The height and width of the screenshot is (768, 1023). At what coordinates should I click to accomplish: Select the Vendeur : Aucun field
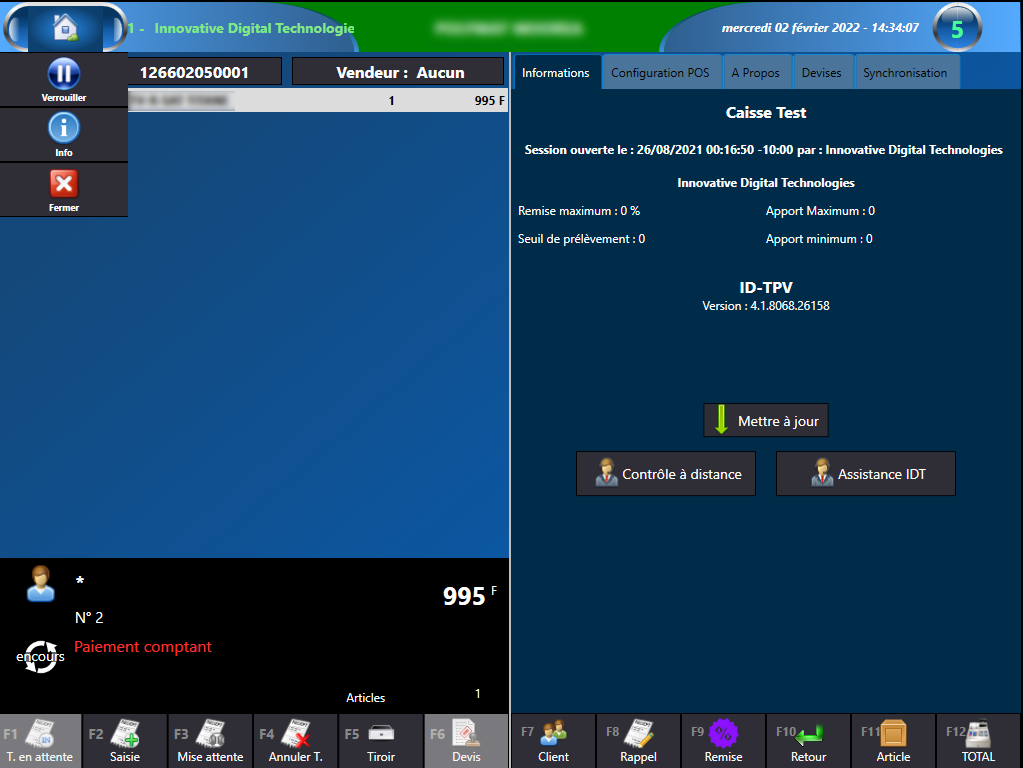click(x=398, y=72)
